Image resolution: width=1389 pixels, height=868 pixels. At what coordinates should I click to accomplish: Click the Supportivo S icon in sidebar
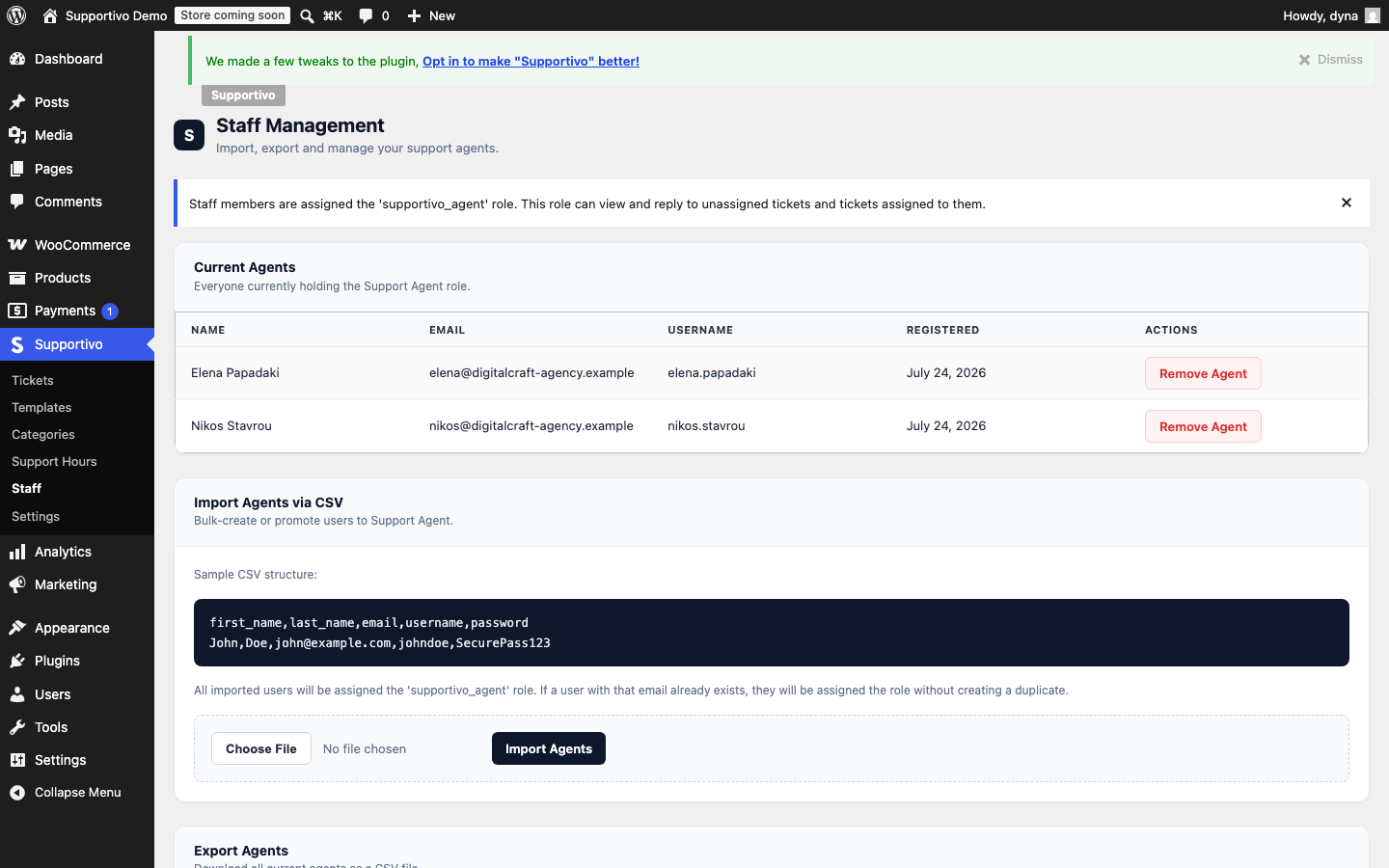[x=17, y=344]
